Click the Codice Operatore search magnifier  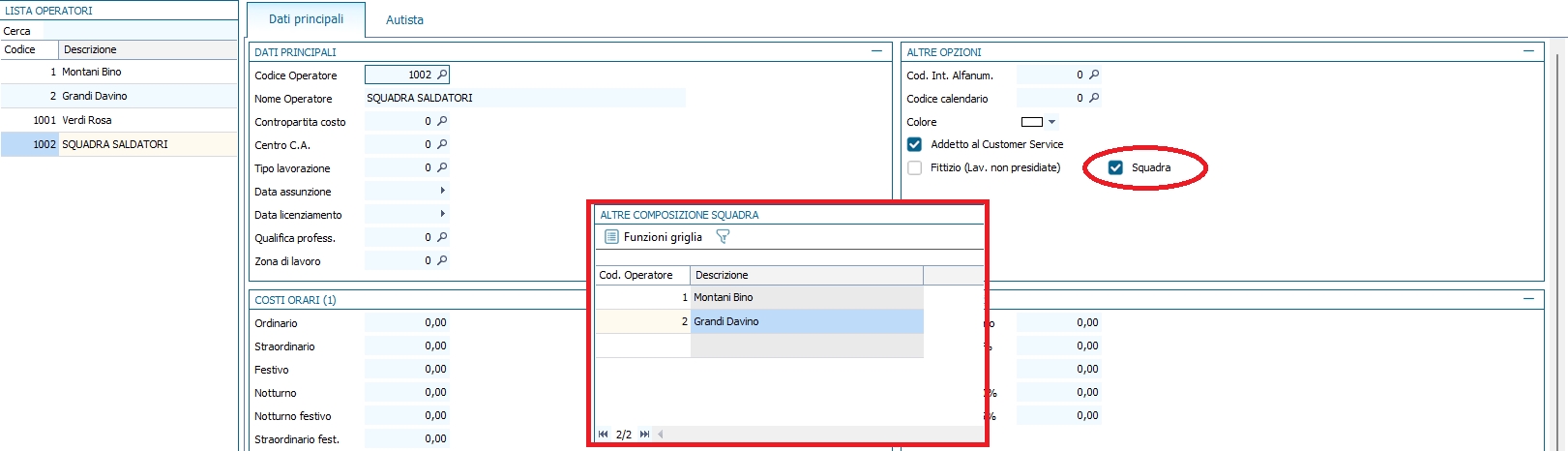tap(442, 75)
